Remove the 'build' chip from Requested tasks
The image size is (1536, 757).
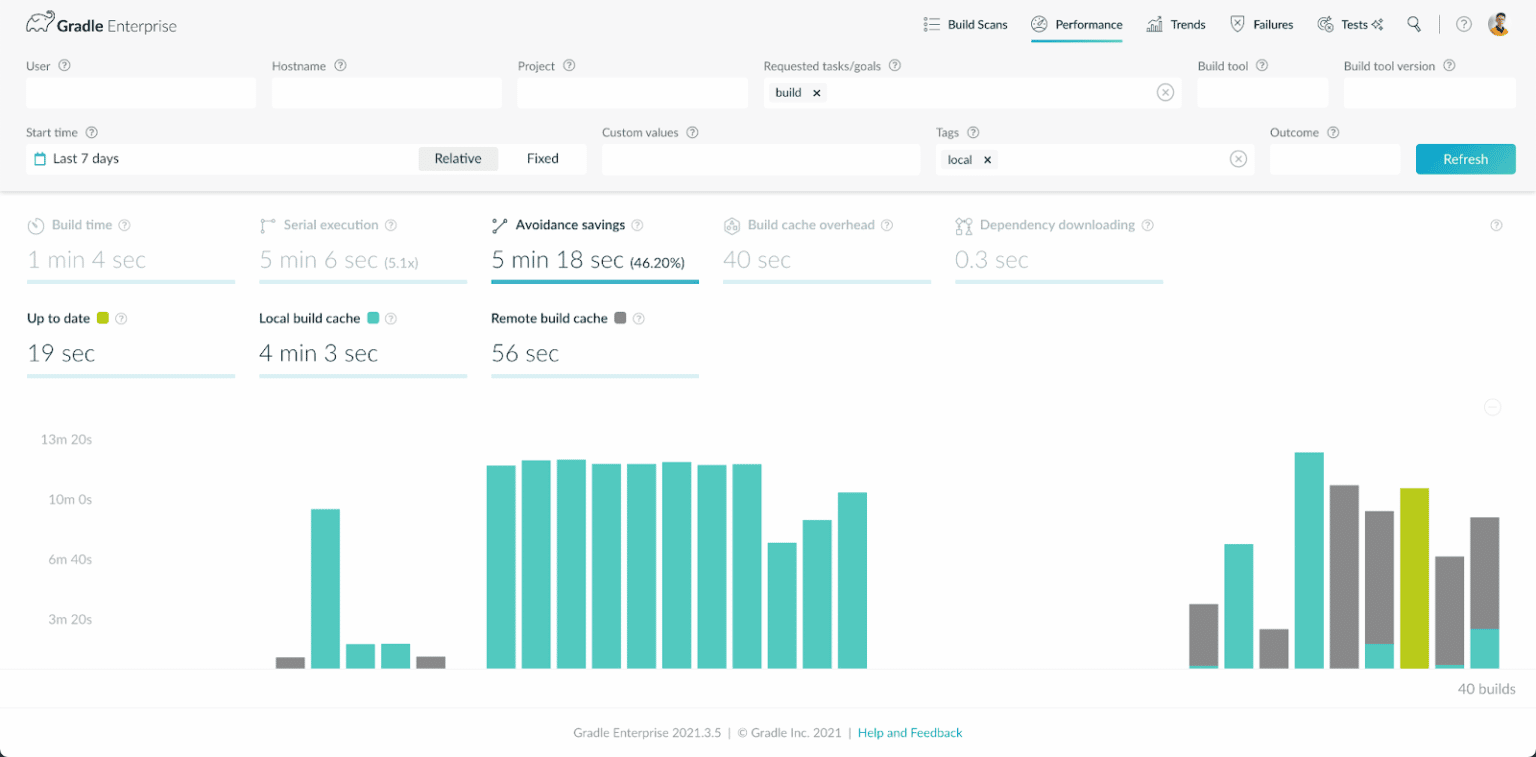[x=817, y=91]
